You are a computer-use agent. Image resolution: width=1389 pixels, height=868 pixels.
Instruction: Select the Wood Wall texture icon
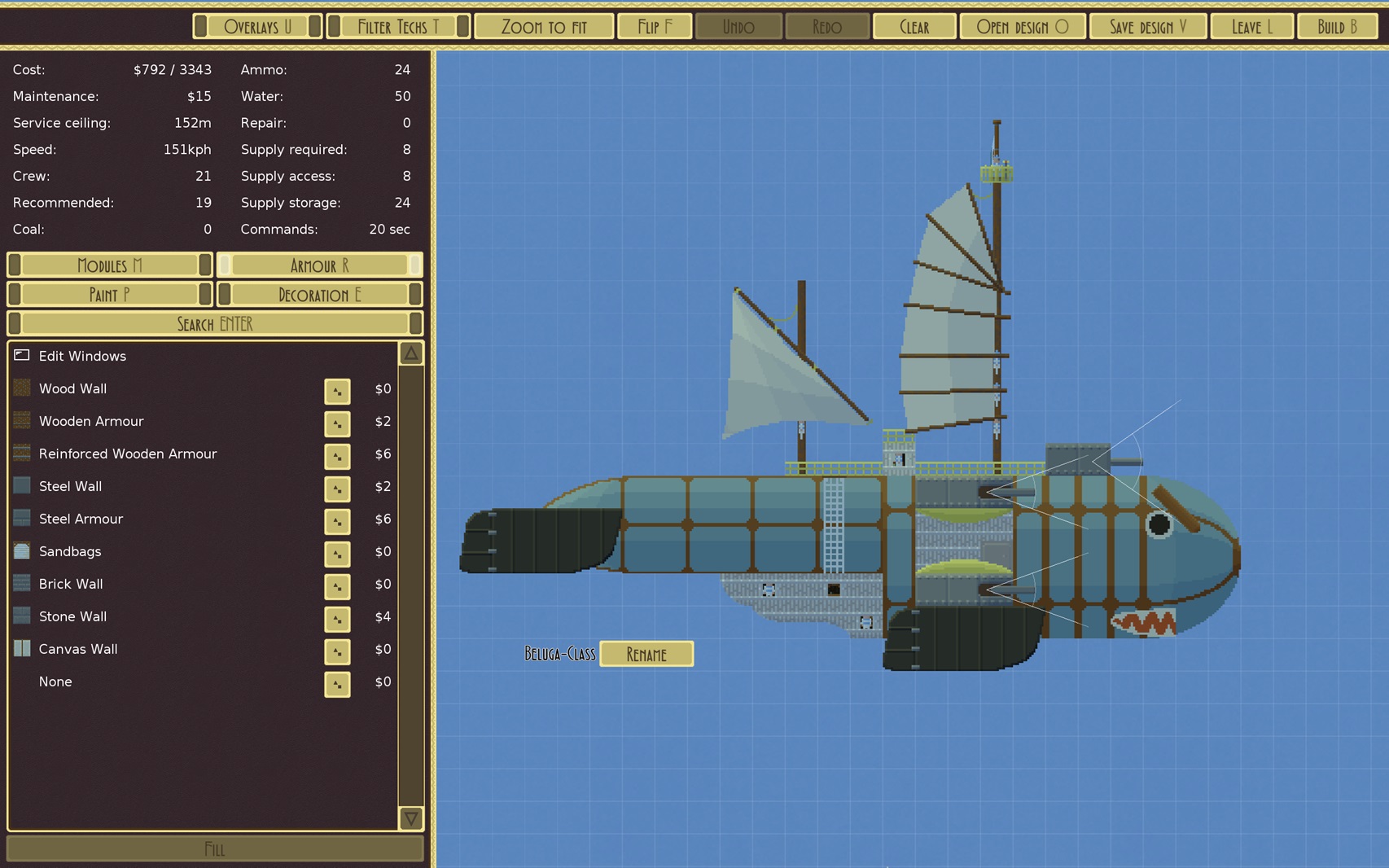pyautogui.click(x=22, y=388)
